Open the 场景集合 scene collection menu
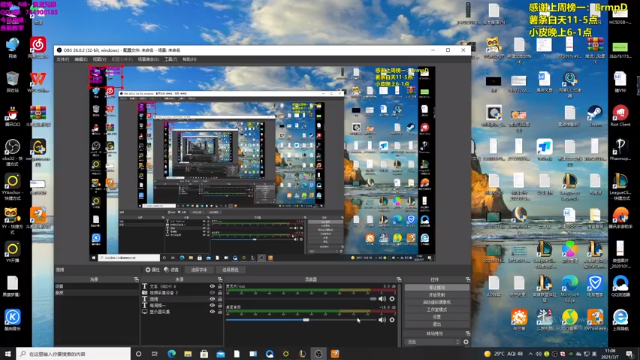 148,59
